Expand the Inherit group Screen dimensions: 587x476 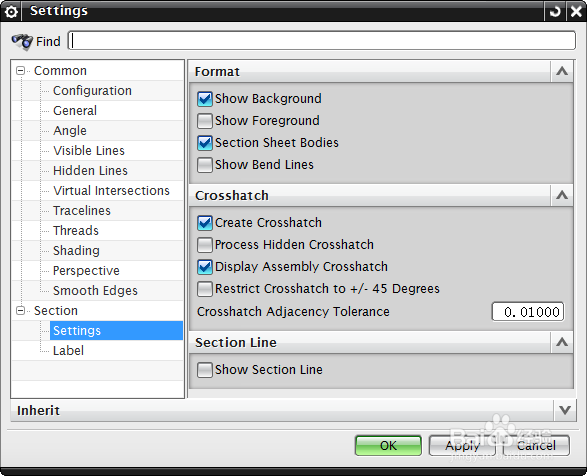[565, 410]
